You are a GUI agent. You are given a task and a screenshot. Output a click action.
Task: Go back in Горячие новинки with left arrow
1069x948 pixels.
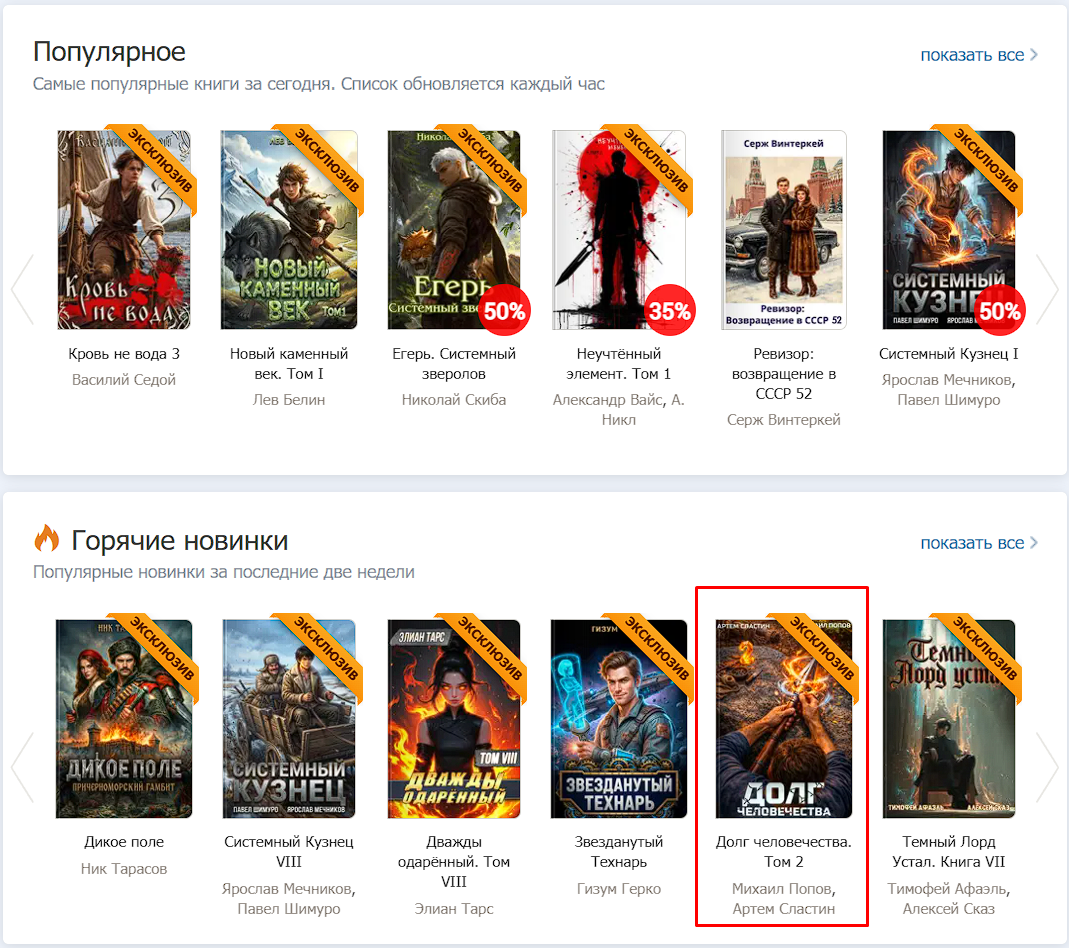coord(22,768)
